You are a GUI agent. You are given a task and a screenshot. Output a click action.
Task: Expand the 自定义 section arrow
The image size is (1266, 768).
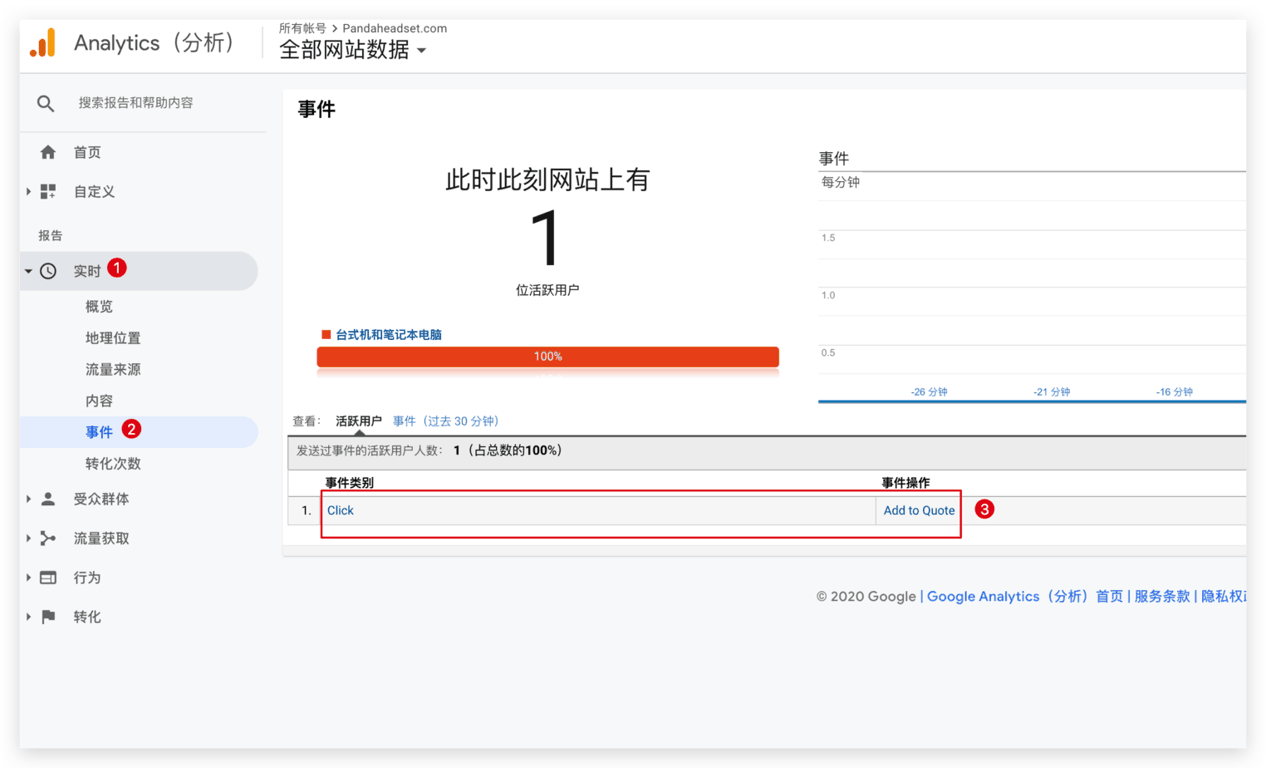tap(28, 191)
